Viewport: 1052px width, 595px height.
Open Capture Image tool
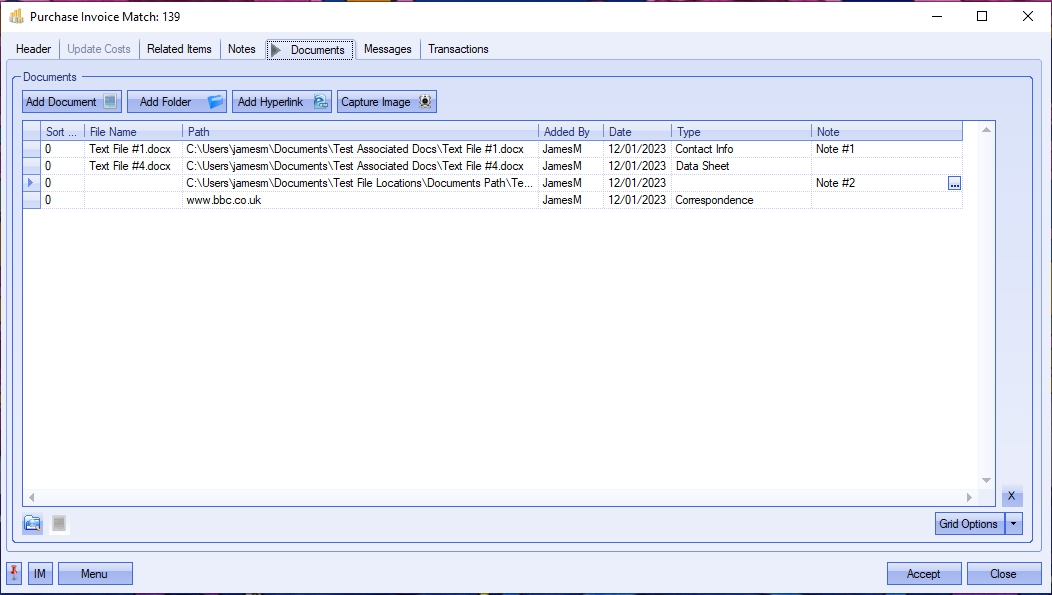(386, 102)
